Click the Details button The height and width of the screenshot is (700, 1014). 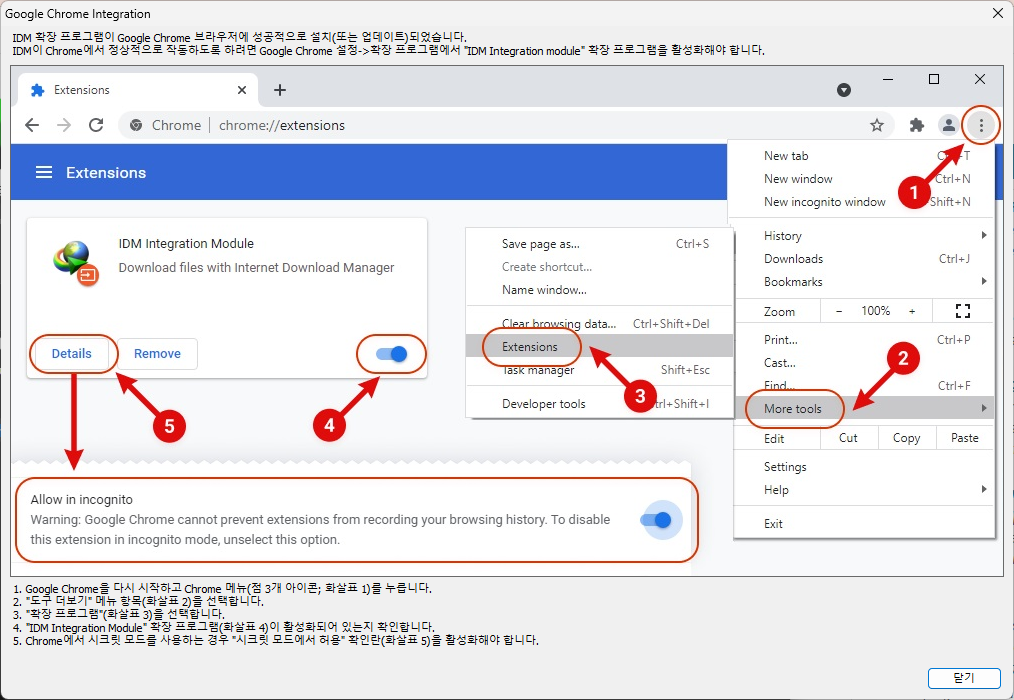click(x=71, y=354)
